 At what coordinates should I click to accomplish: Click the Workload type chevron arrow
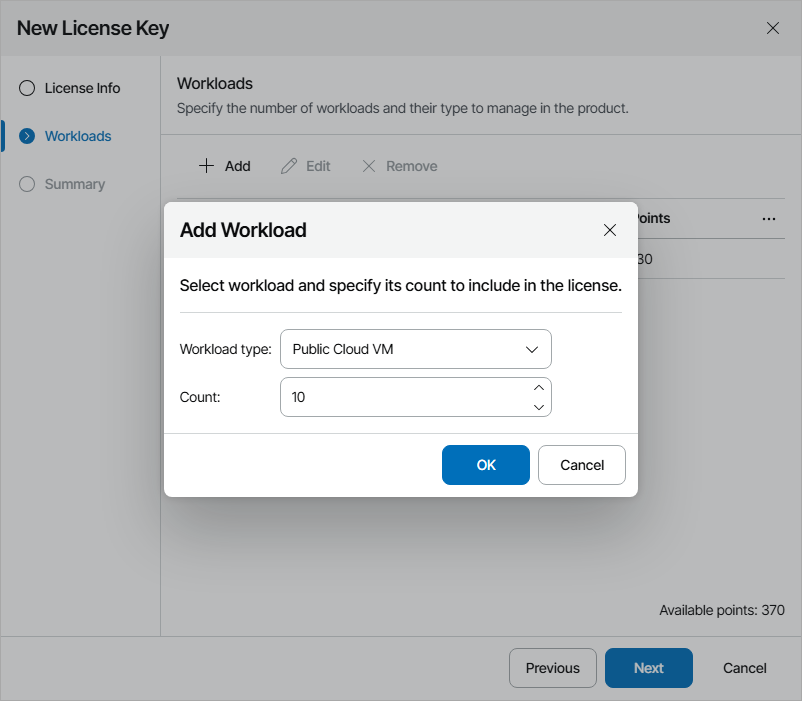tap(532, 349)
